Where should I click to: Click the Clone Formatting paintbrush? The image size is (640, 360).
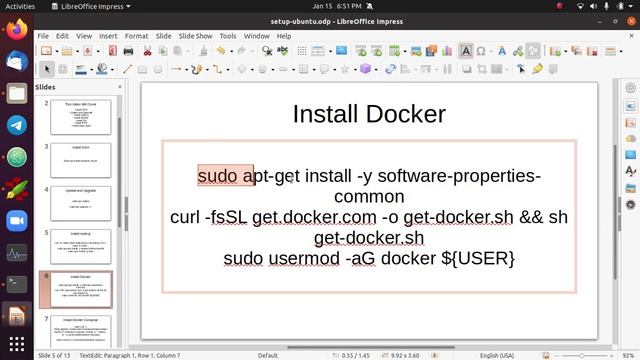203,51
